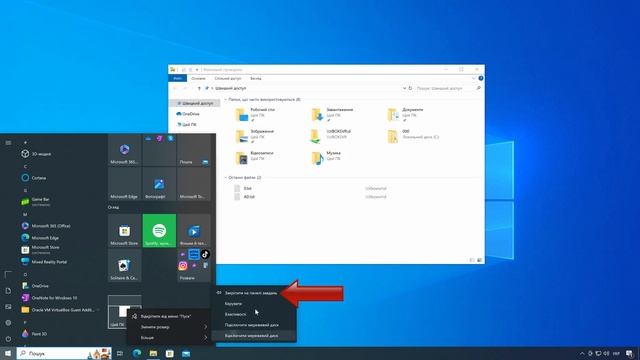Image resolution: width=640 pixels, height=360 pixels.
Task: Select OneDrive in Explorer sidebar
Action: point(188,114)
